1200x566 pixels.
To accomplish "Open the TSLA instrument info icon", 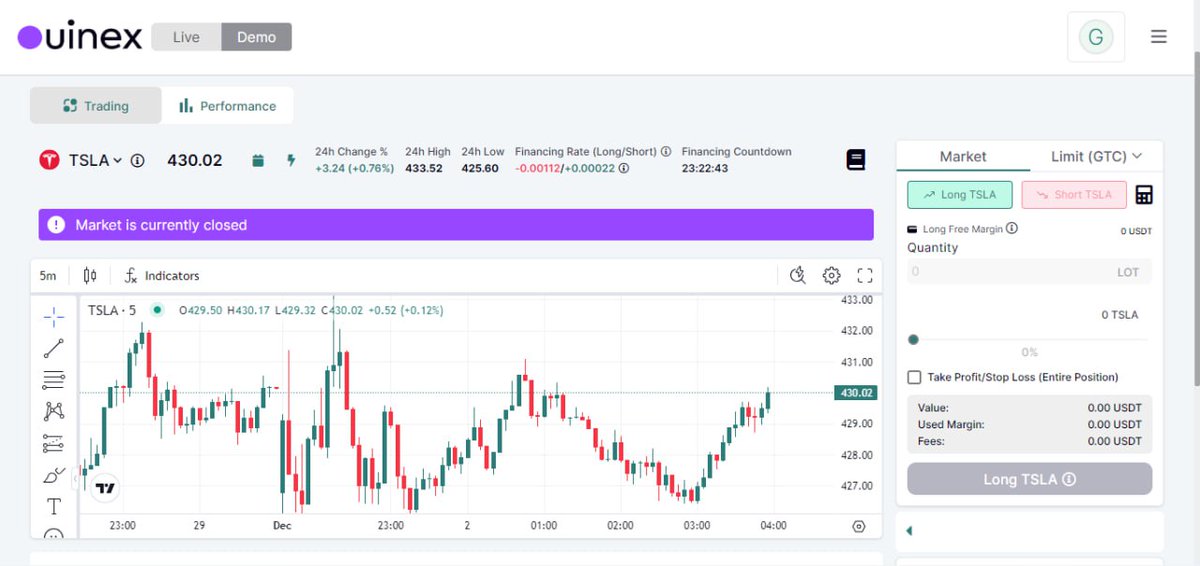I will (x=138, y=160).
